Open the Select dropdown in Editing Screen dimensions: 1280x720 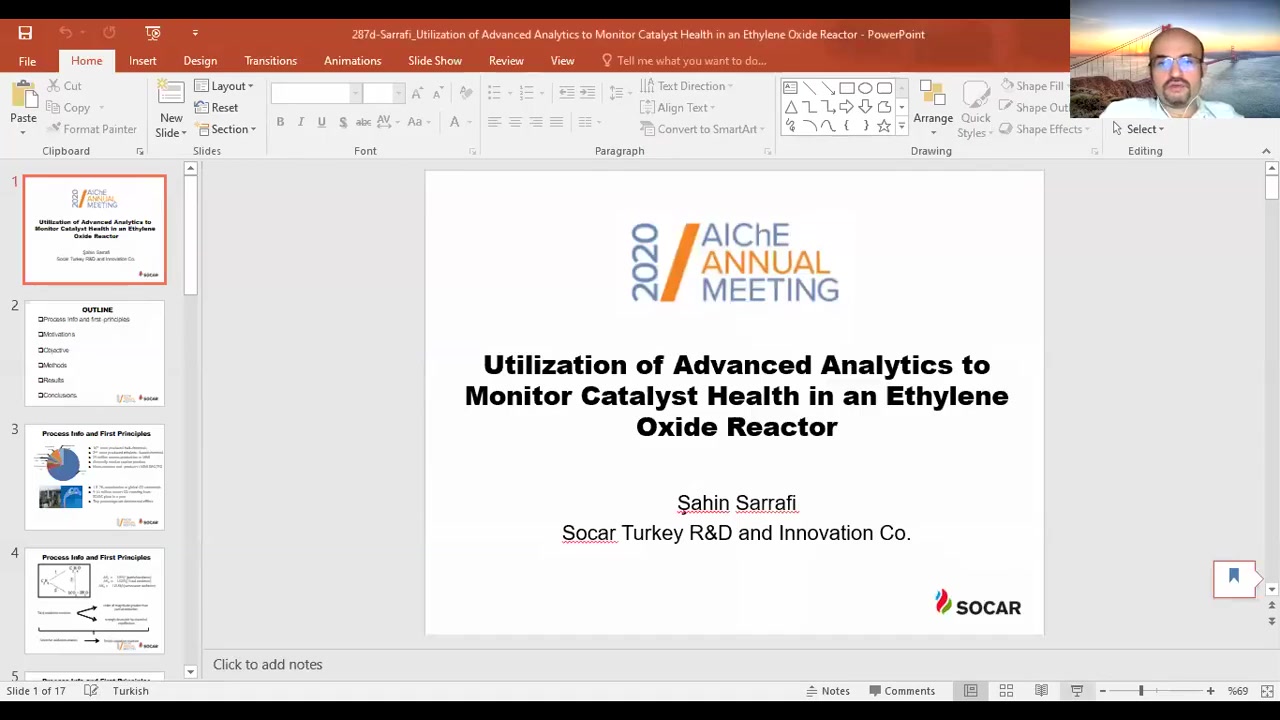click(x=1138, y=129)
